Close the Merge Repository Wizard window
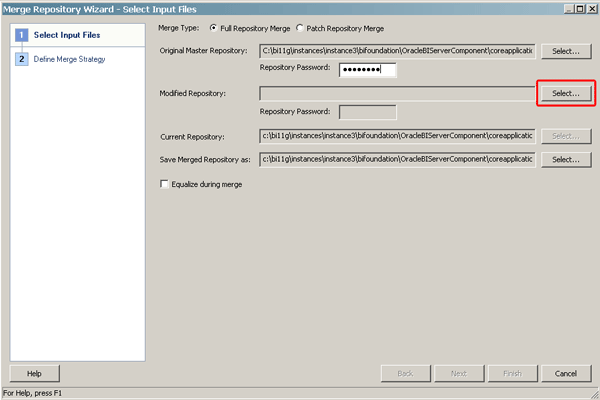The width and height of the screenshot is (600, 400). [591, 7]
